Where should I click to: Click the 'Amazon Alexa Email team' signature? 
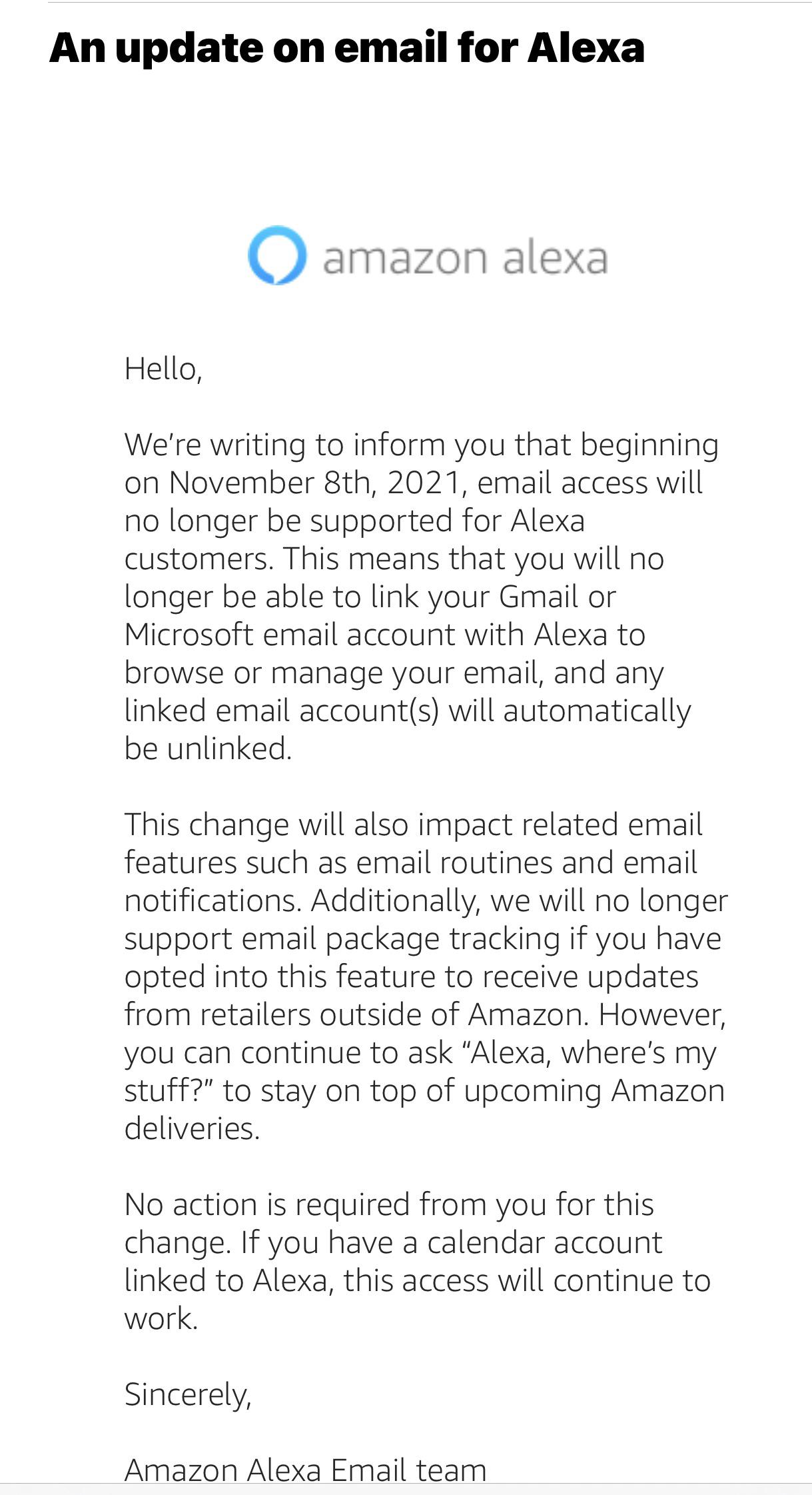coord(305,1470)
